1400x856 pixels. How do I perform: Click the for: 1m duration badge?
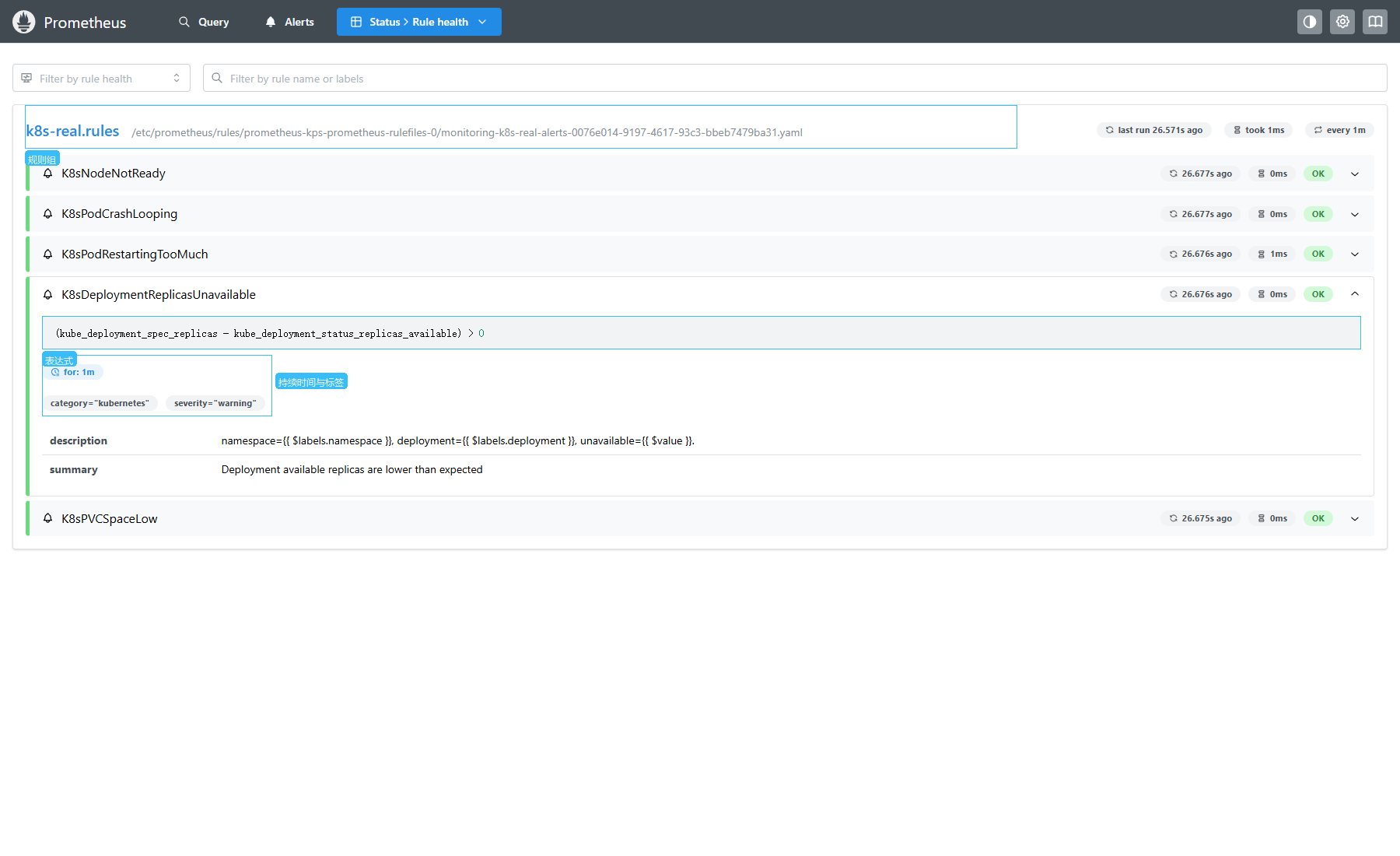(x=72, y=372)
